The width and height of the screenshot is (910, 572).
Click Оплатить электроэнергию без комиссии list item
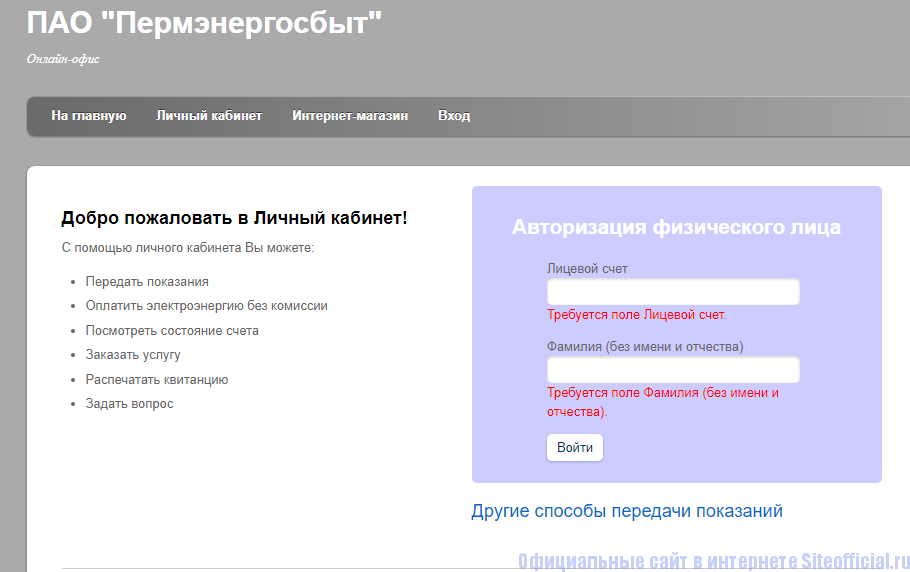[206, 306]
